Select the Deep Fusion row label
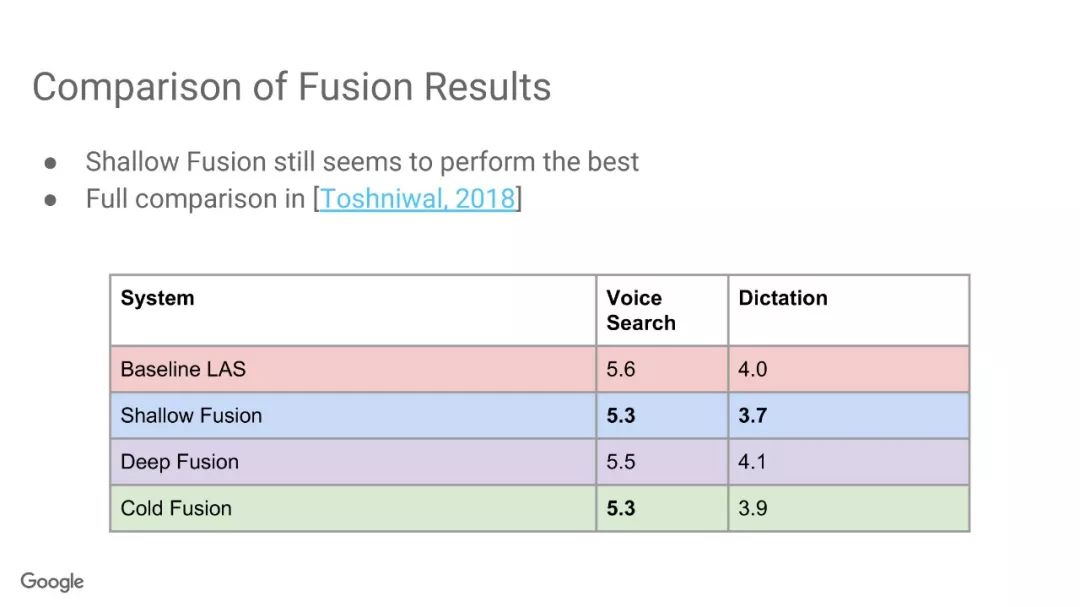 [x=179, y=462]
